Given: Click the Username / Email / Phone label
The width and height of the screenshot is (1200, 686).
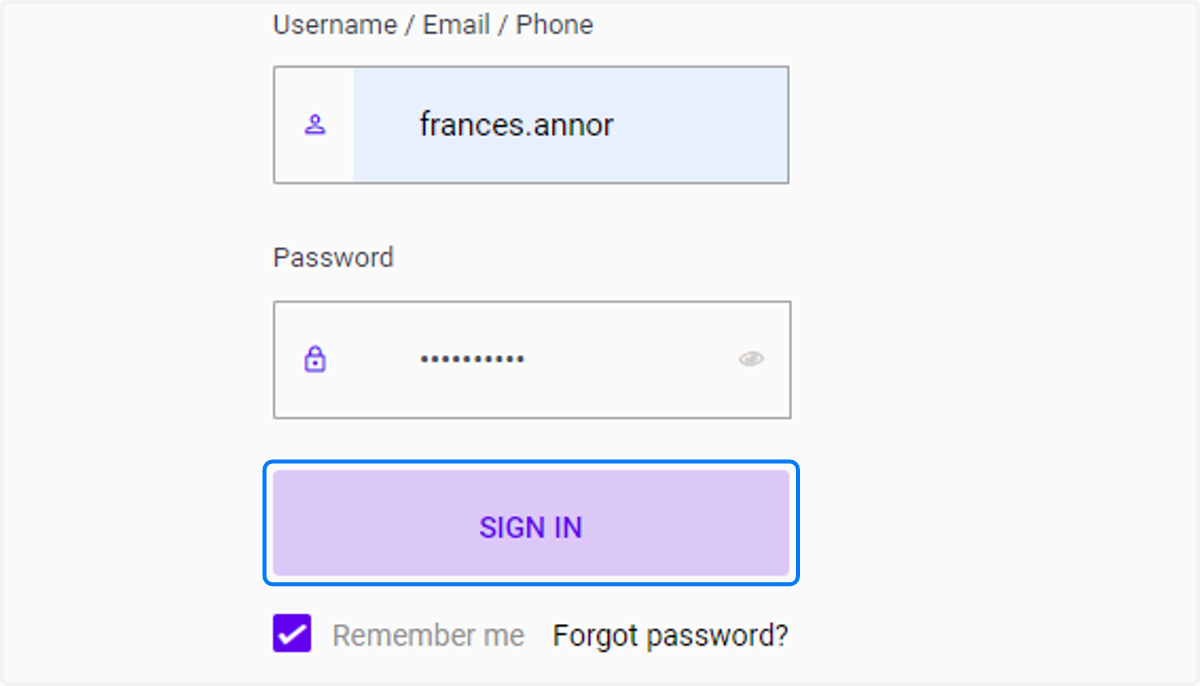Looking at the screenshot, I should [433, 25].
